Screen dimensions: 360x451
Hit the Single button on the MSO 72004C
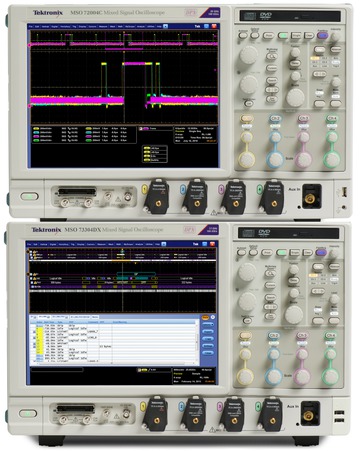tap(296, 35)
